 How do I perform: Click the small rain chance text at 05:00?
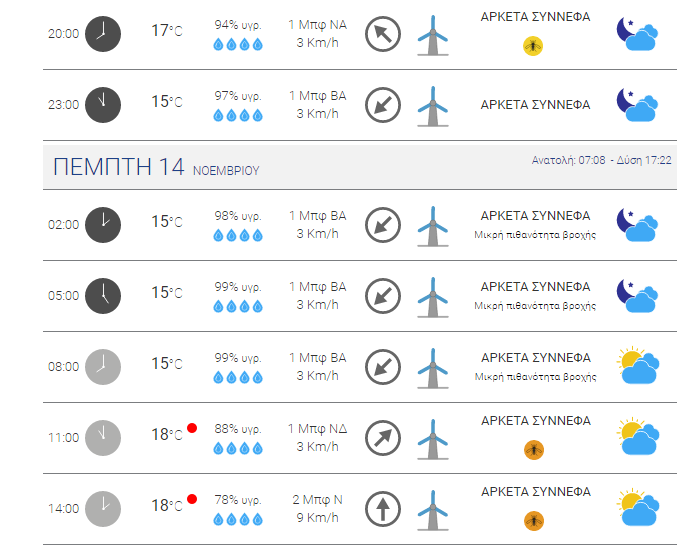point(535,306)
